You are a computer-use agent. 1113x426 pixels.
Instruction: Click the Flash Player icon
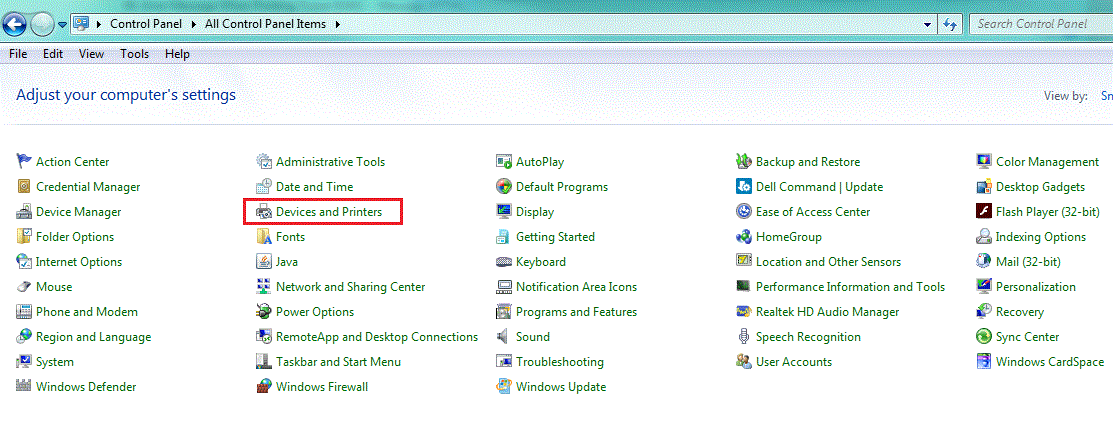(984, 212)
